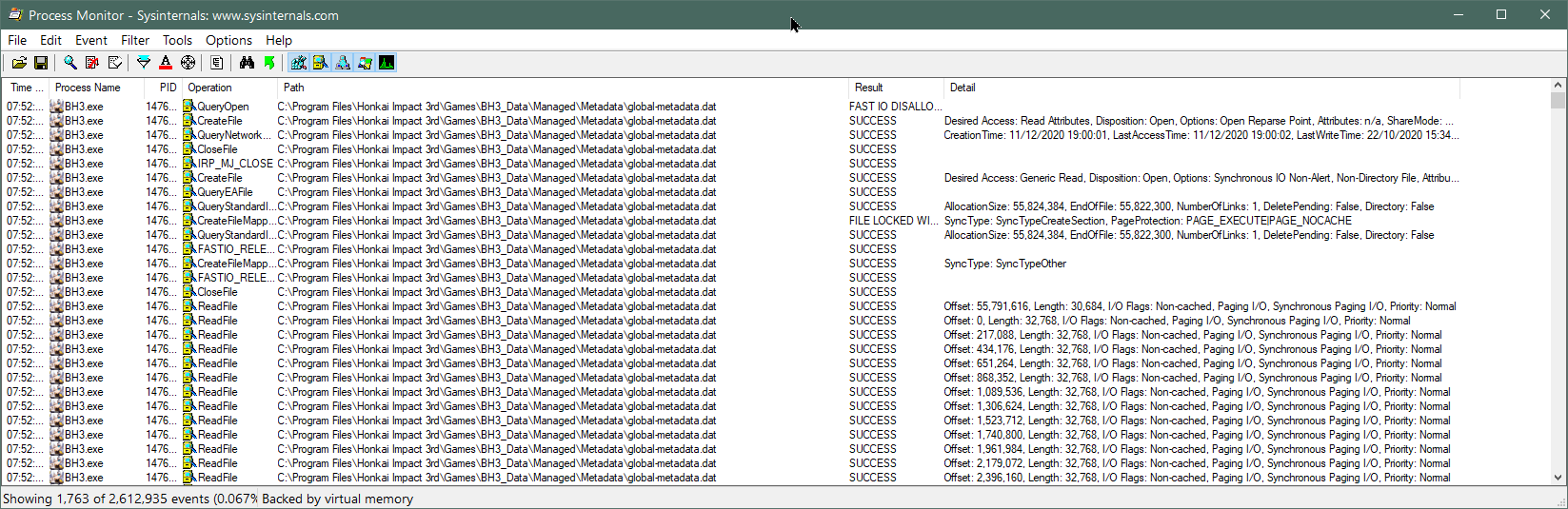Click the Detail column header

pos(1201,88)
